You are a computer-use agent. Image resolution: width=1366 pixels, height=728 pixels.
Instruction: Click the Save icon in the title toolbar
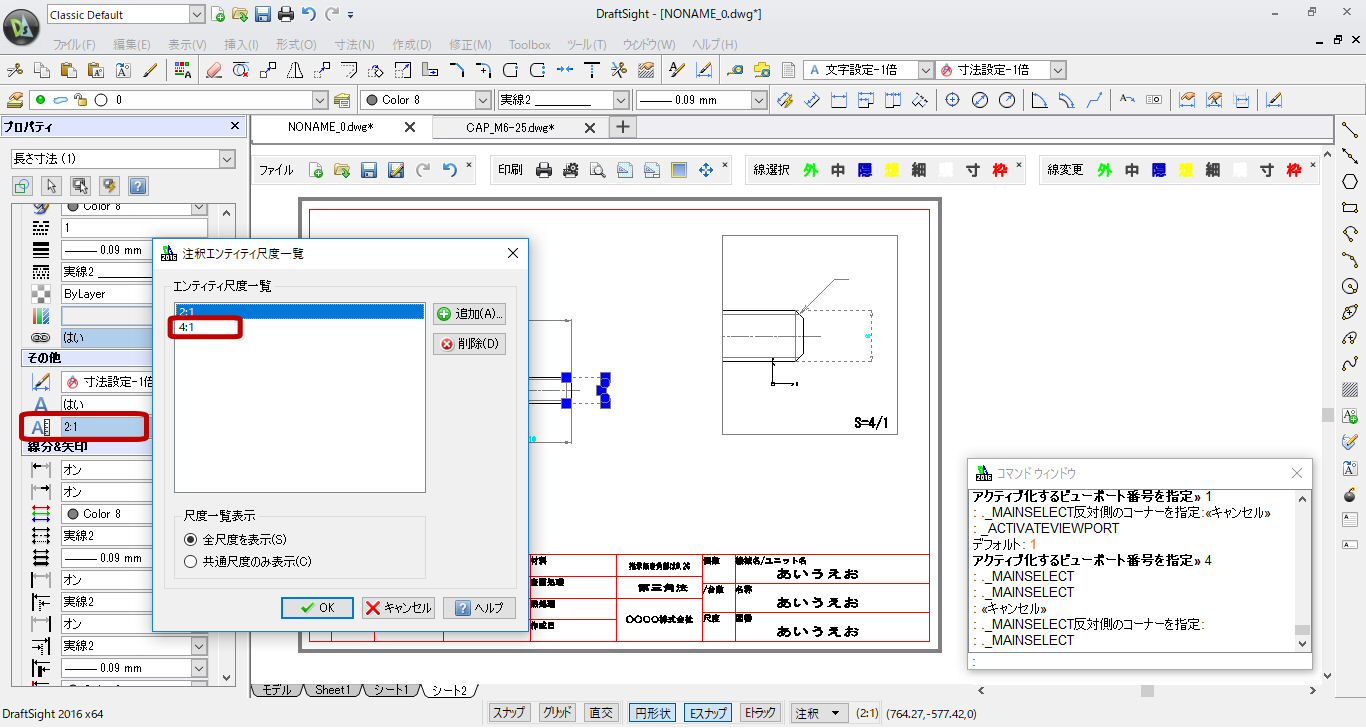262,14
